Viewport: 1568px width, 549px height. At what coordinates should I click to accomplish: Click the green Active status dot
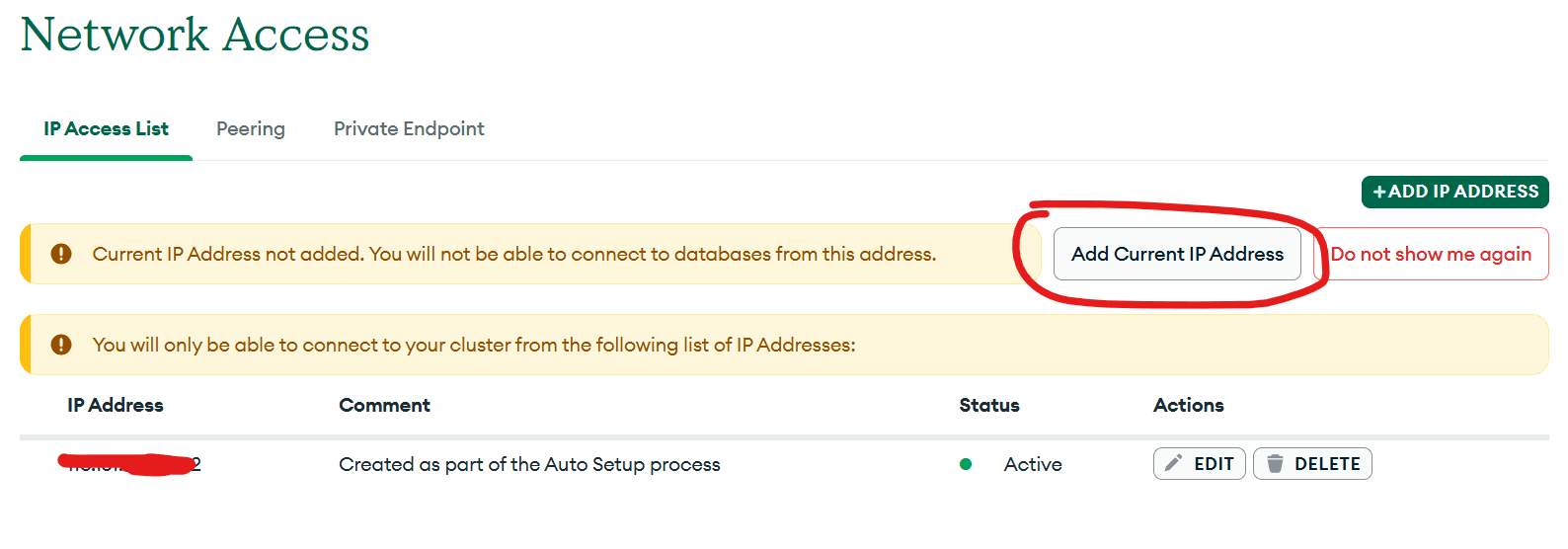(966, 464)
